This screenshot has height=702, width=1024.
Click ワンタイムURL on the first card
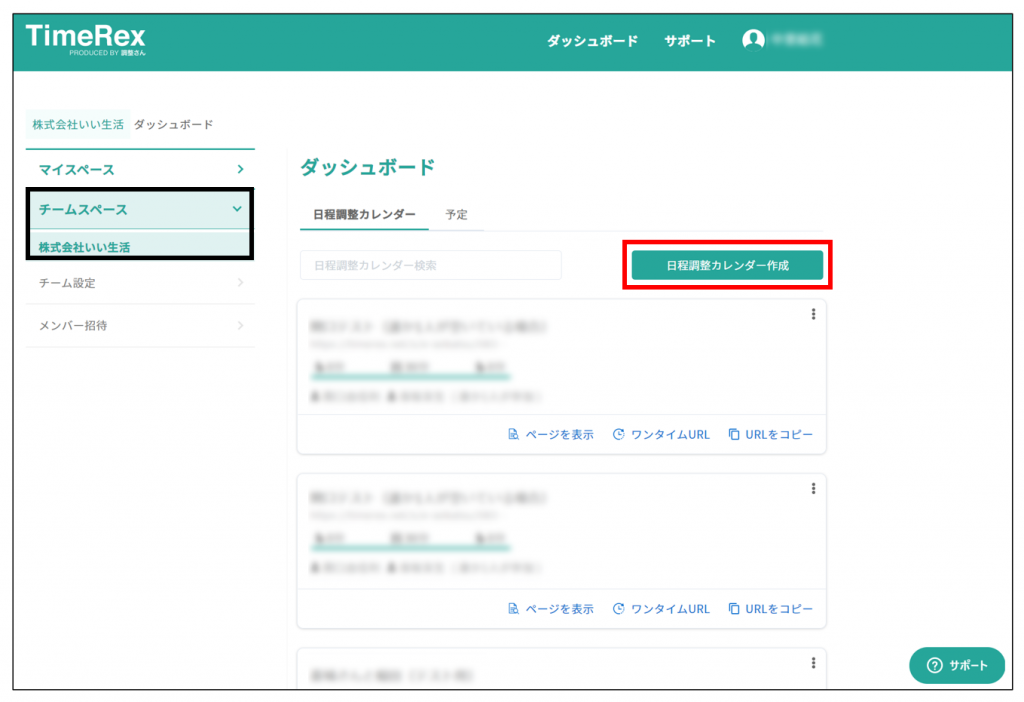(661, 435)
